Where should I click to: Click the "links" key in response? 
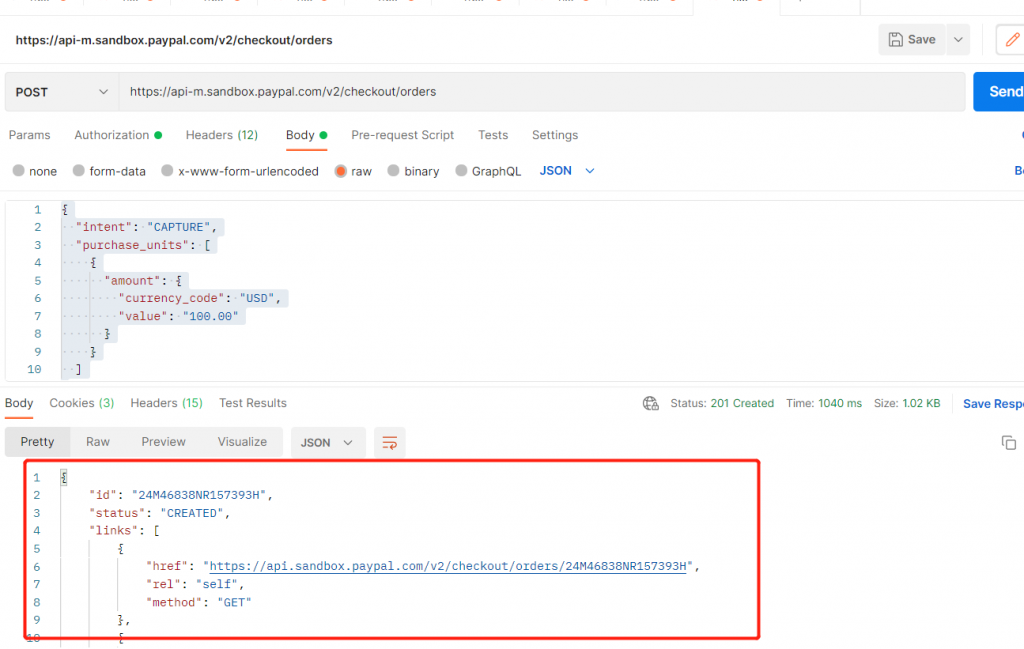pos(114,531)
